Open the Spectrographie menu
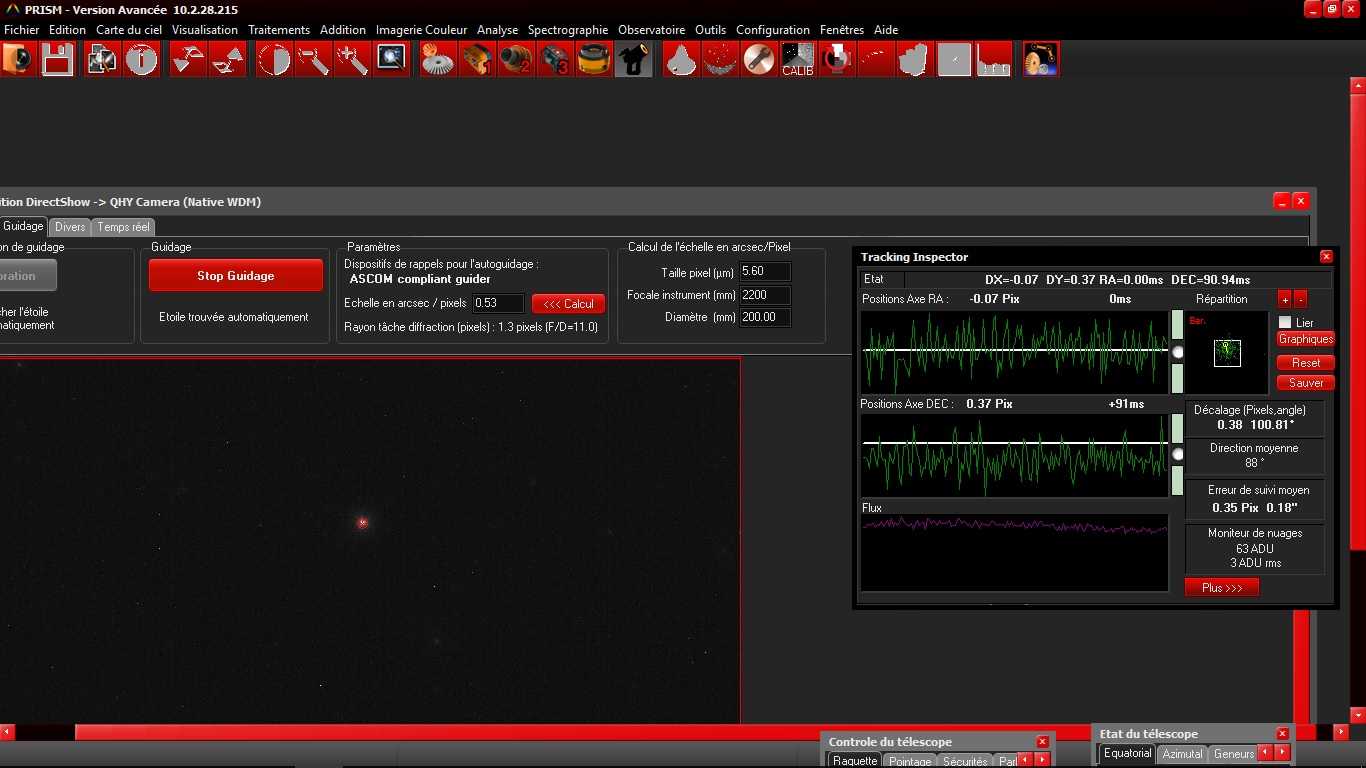 pyautogui.click(x=567, y=30)
